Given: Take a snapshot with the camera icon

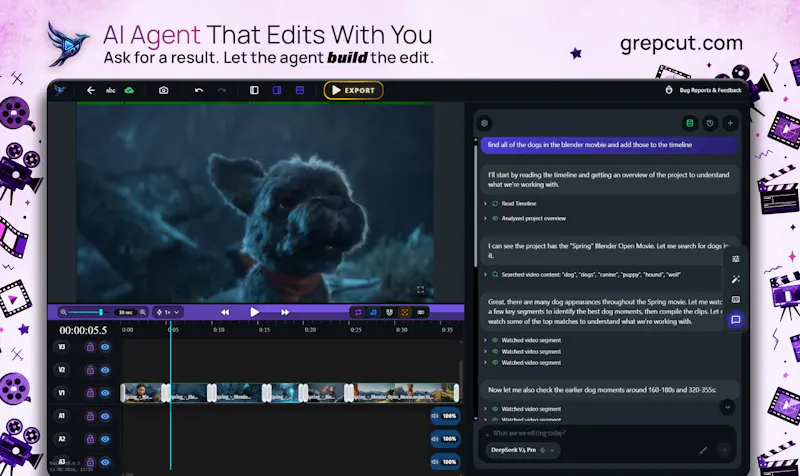Looking at the screenshot, I should pyautogui.click(x=163, y=90).
